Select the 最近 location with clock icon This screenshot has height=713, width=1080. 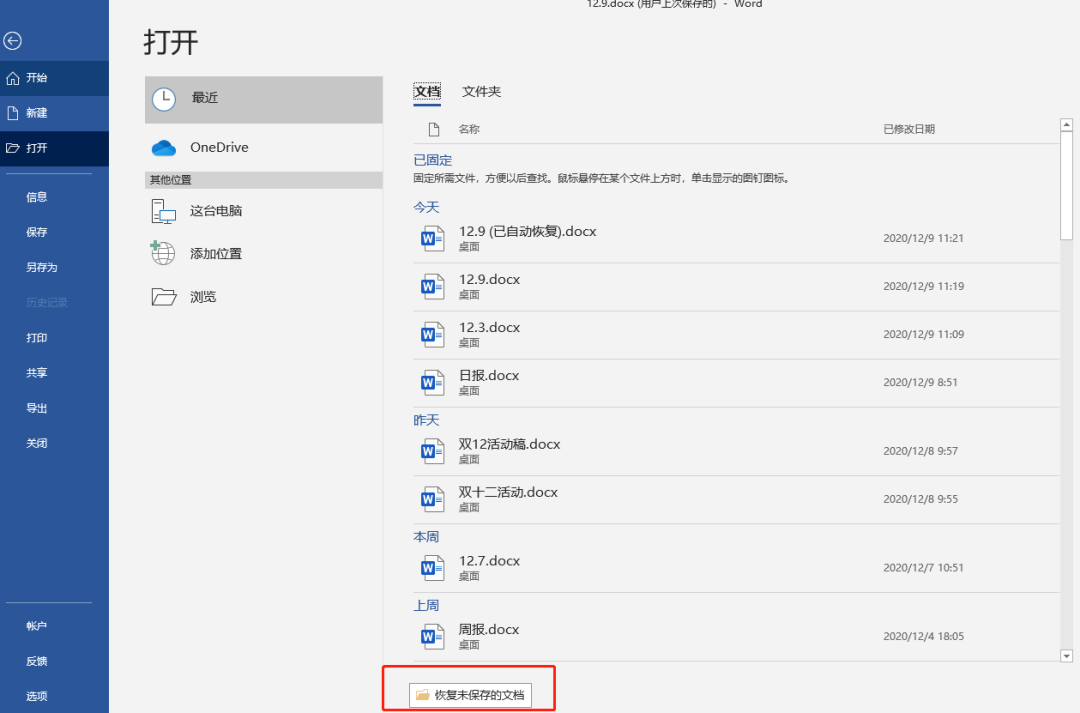(264, 99)
